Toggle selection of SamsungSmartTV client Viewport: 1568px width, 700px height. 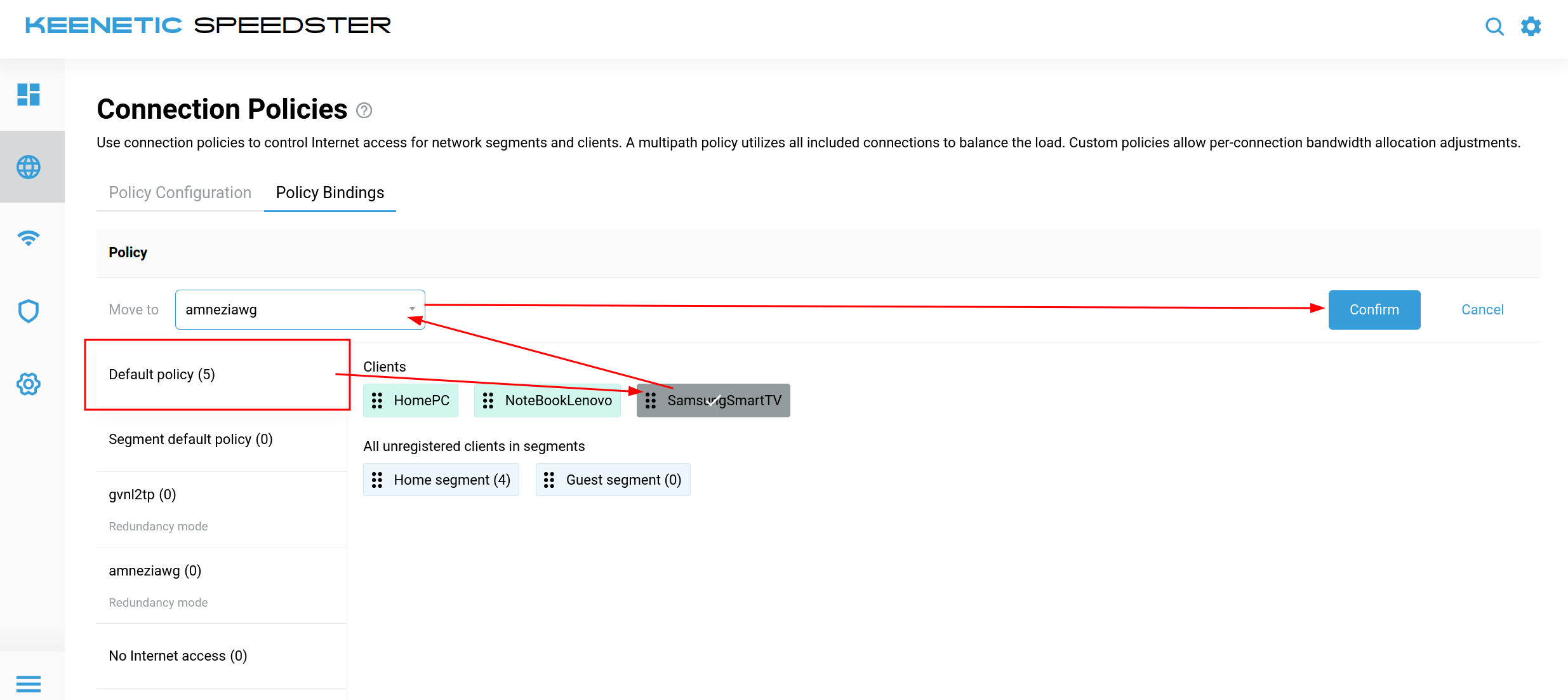pos(713,400)
